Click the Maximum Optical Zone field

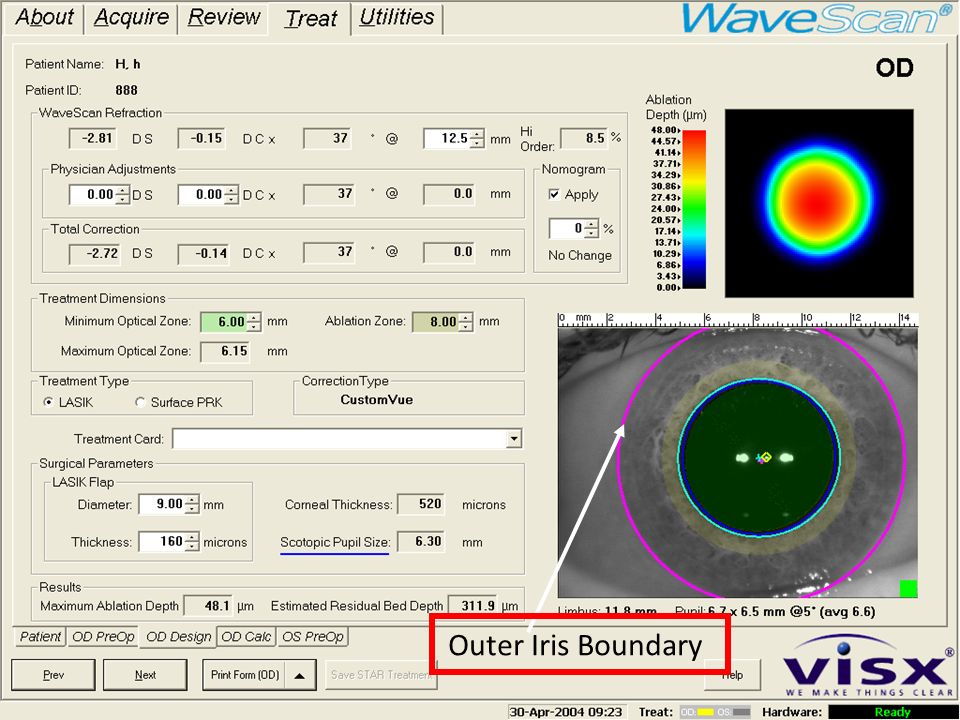tap(225, 351)
